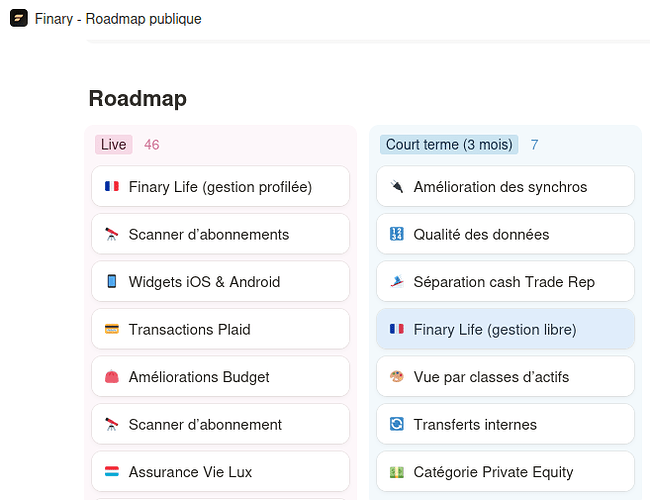Click the money icon on Catégorie Private Equity
Image resolution: width=650 pixels, height=500 pixels.
396,472
